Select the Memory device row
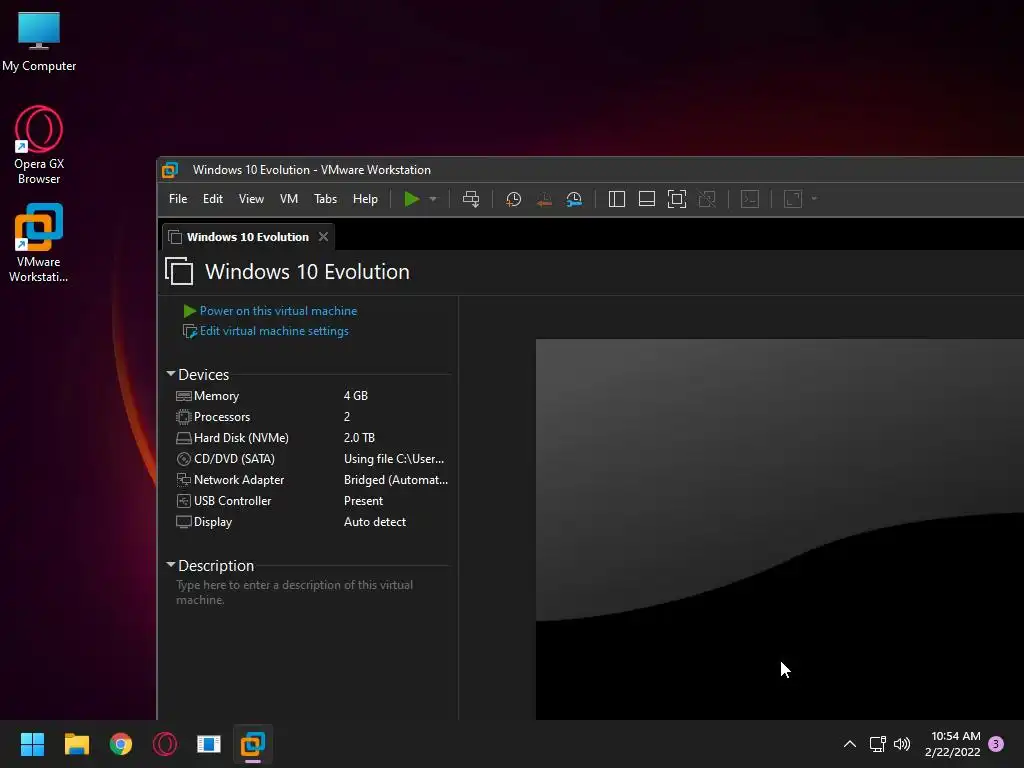The width and height of the screenshot is (1024, 768). 312,396
